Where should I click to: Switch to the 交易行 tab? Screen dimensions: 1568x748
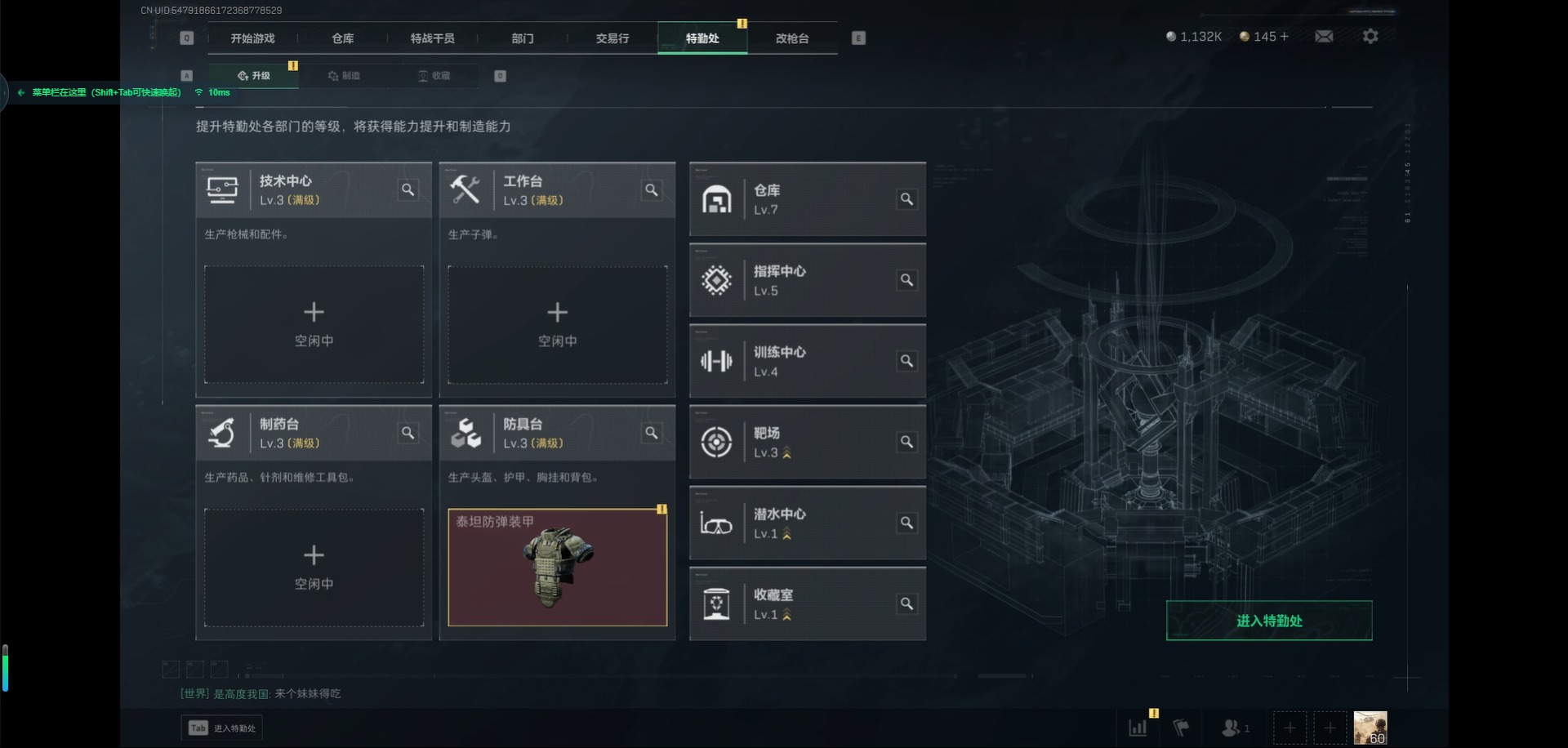coord(612,38)
